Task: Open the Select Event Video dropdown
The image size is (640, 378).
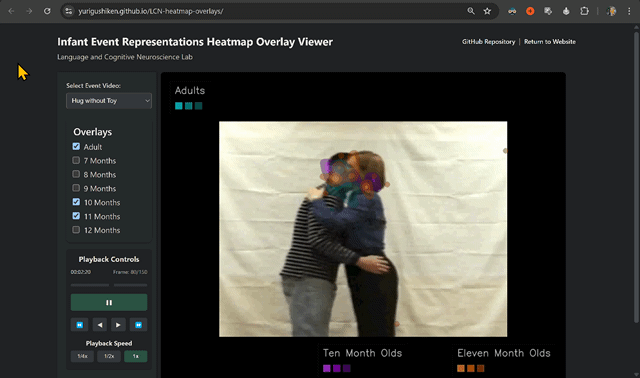Action: tap(109, 101)
